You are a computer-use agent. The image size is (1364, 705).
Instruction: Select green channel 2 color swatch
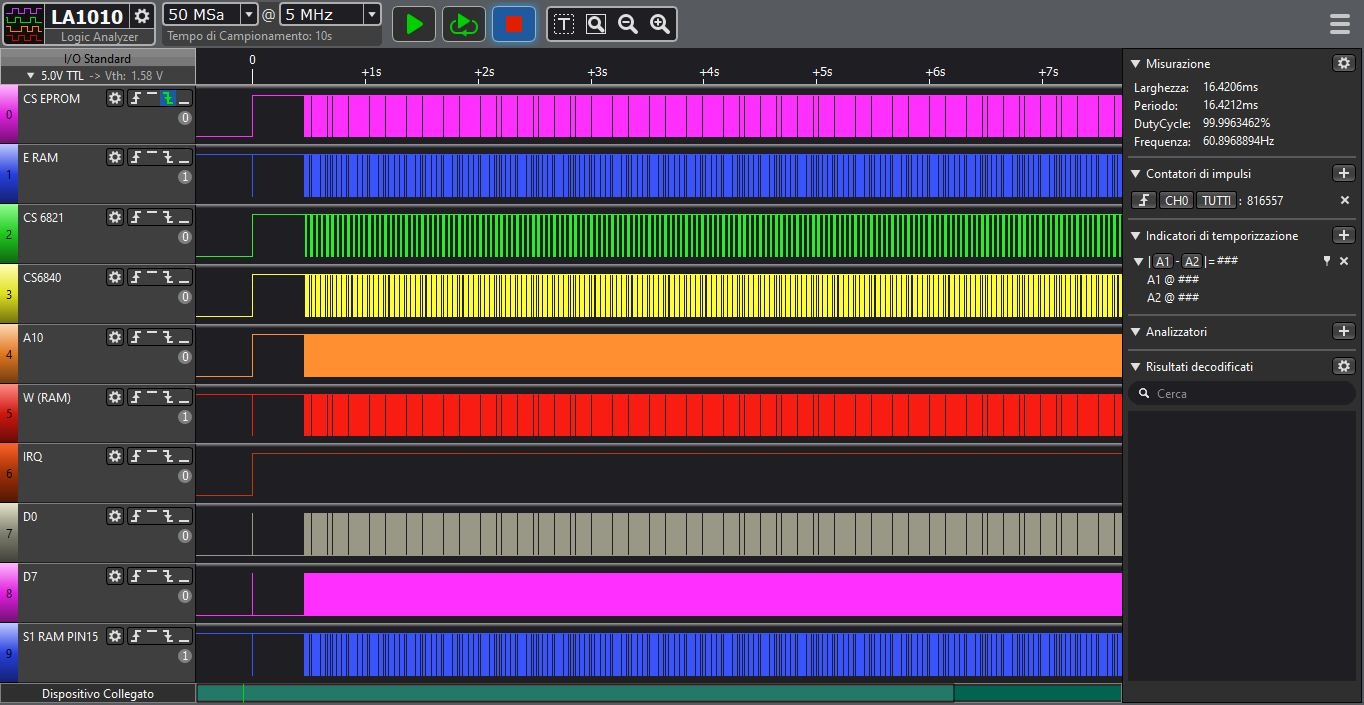point(9,234)
